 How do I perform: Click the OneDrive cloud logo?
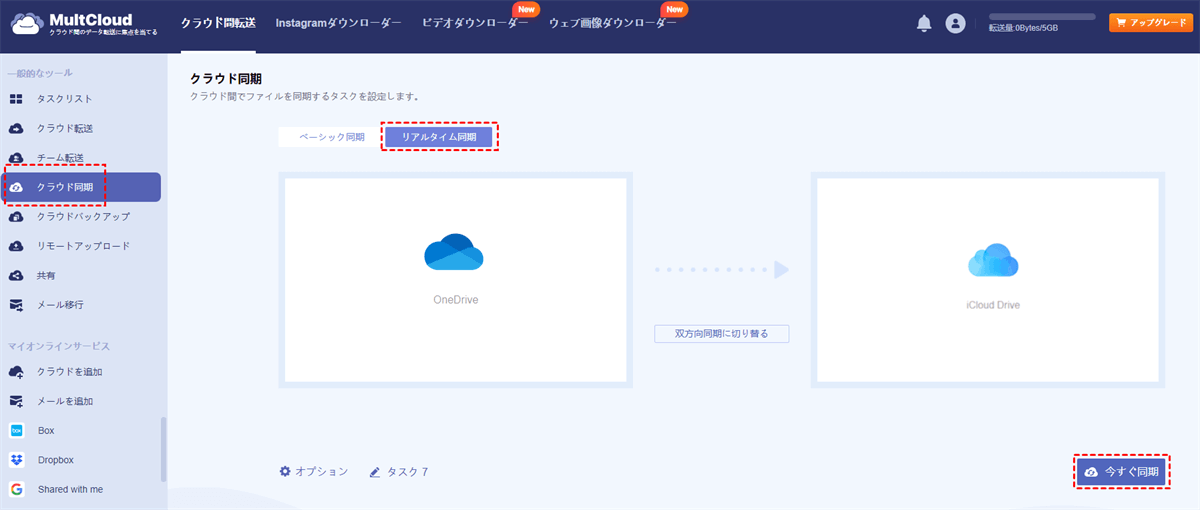click(454, 253)
